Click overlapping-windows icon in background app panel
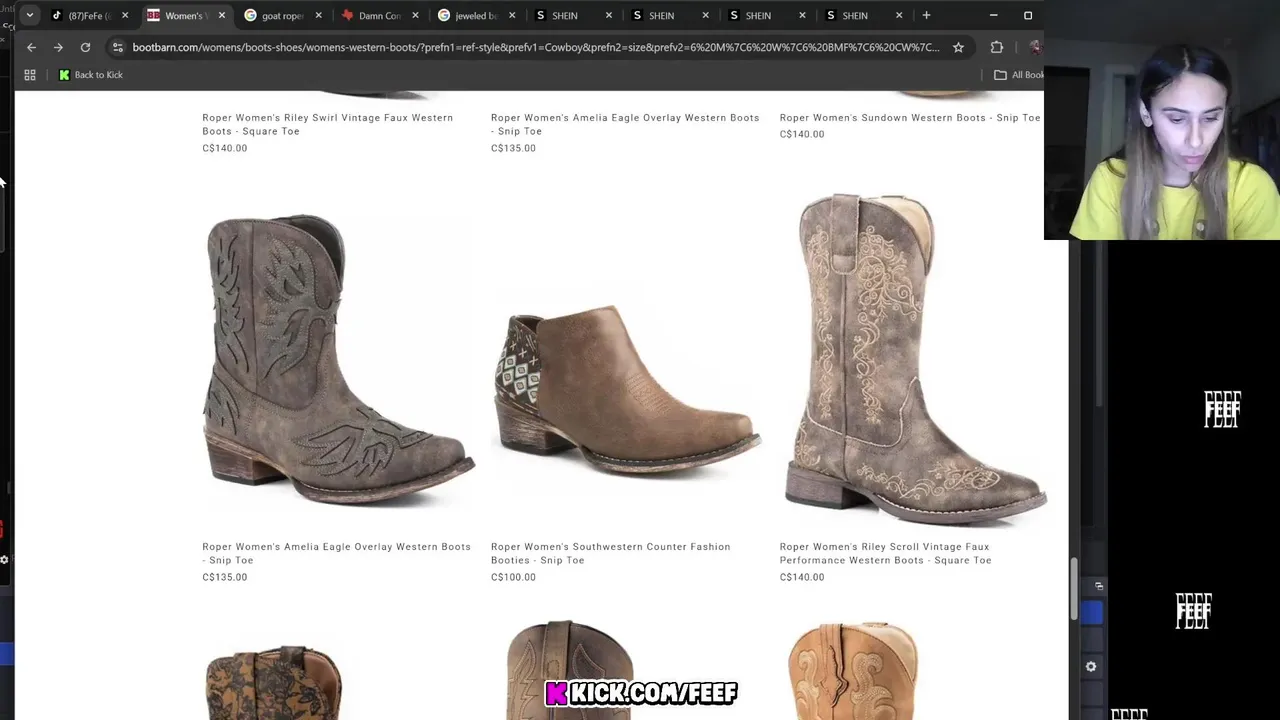This screenshot has height=720, width=1280. (x=1098, y=586)
